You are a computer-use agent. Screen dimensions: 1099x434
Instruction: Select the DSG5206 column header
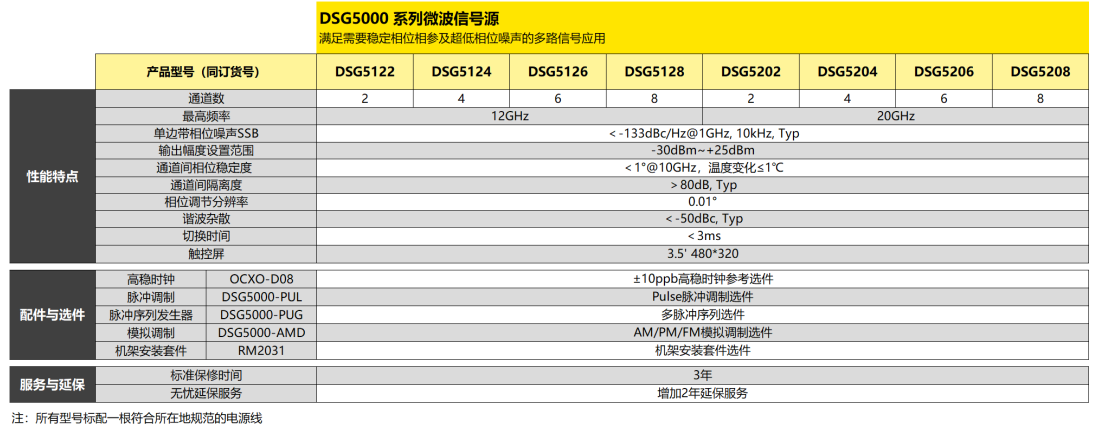944,71
